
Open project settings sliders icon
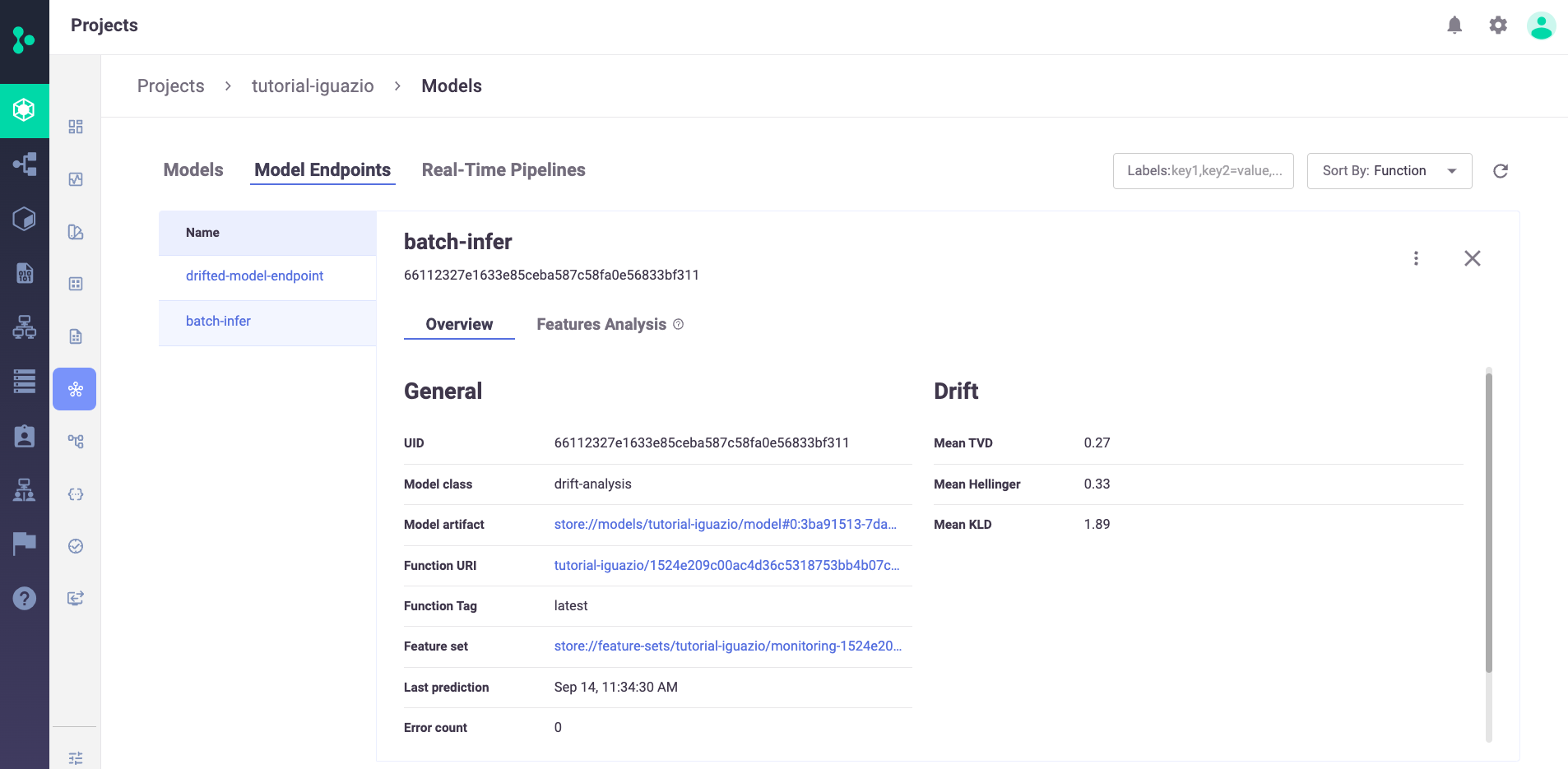[x=76, y=758]
